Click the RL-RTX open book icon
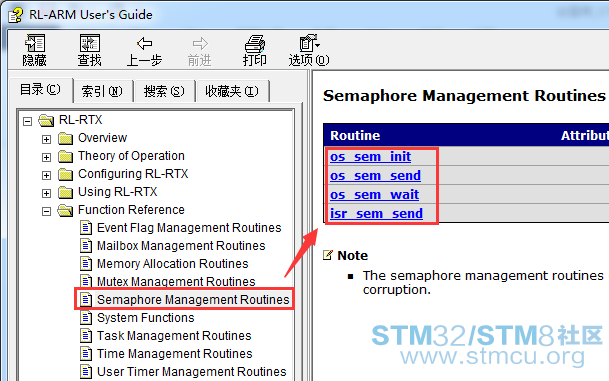The image size is (609, 381). click(46, 120)
